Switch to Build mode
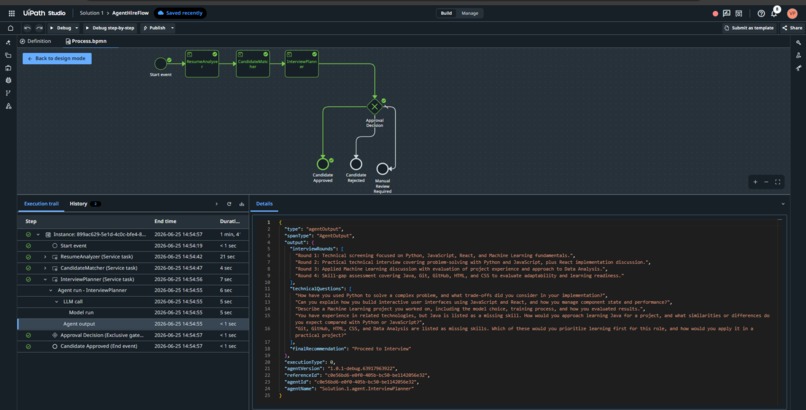 pos(446,13)
